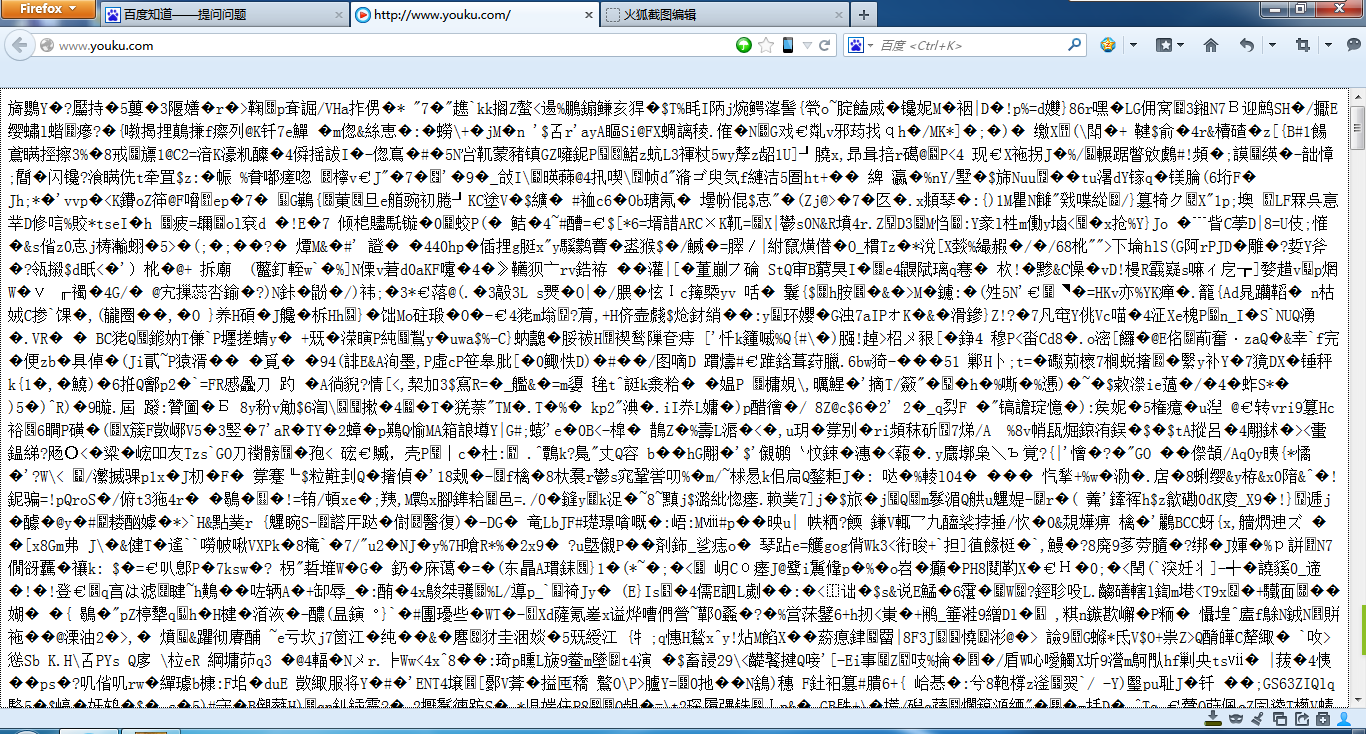This screenshot has width=1366, height=734.
Task: Click the undo restore arrow icon
Action: point(1247,45)
